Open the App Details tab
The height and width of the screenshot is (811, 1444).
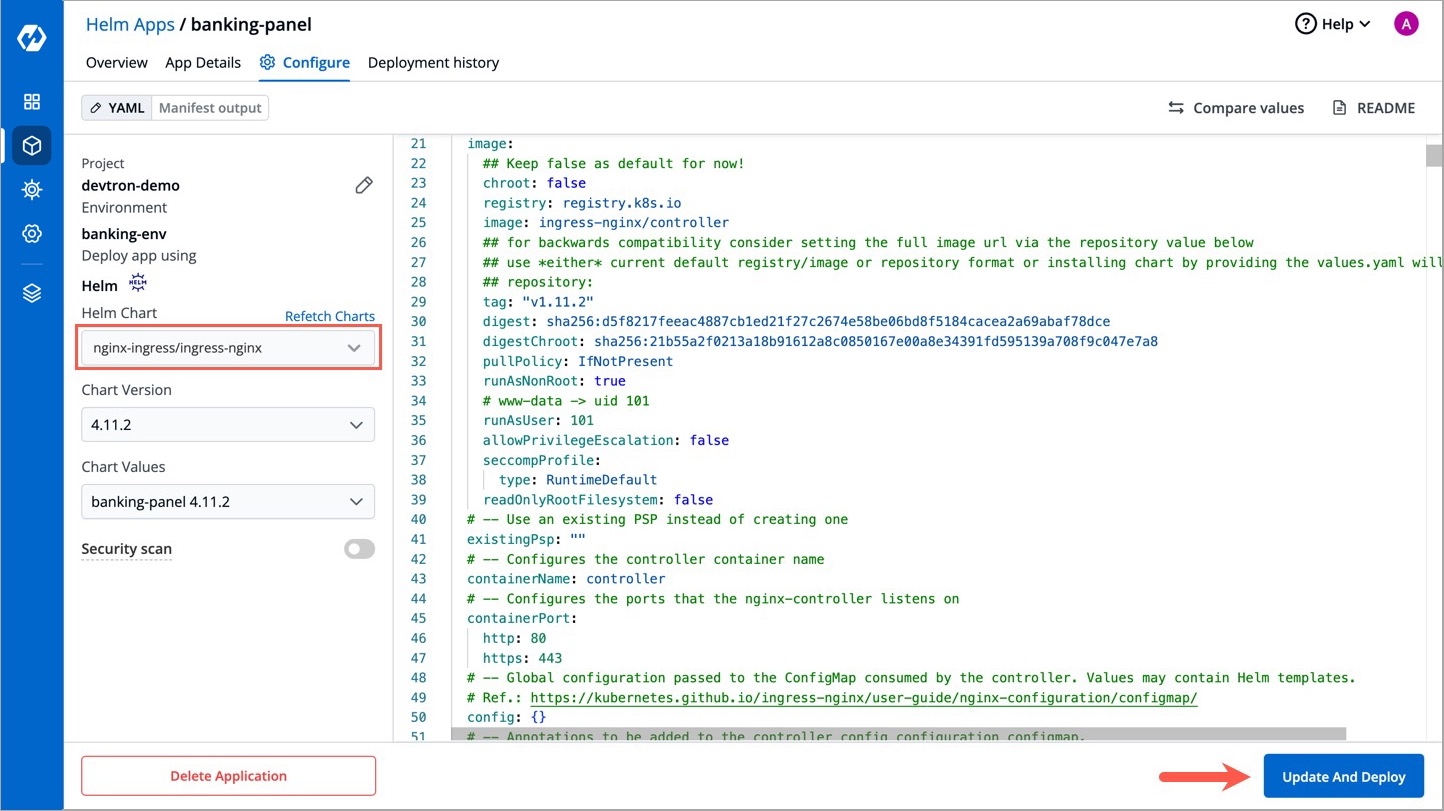[203, 62]
